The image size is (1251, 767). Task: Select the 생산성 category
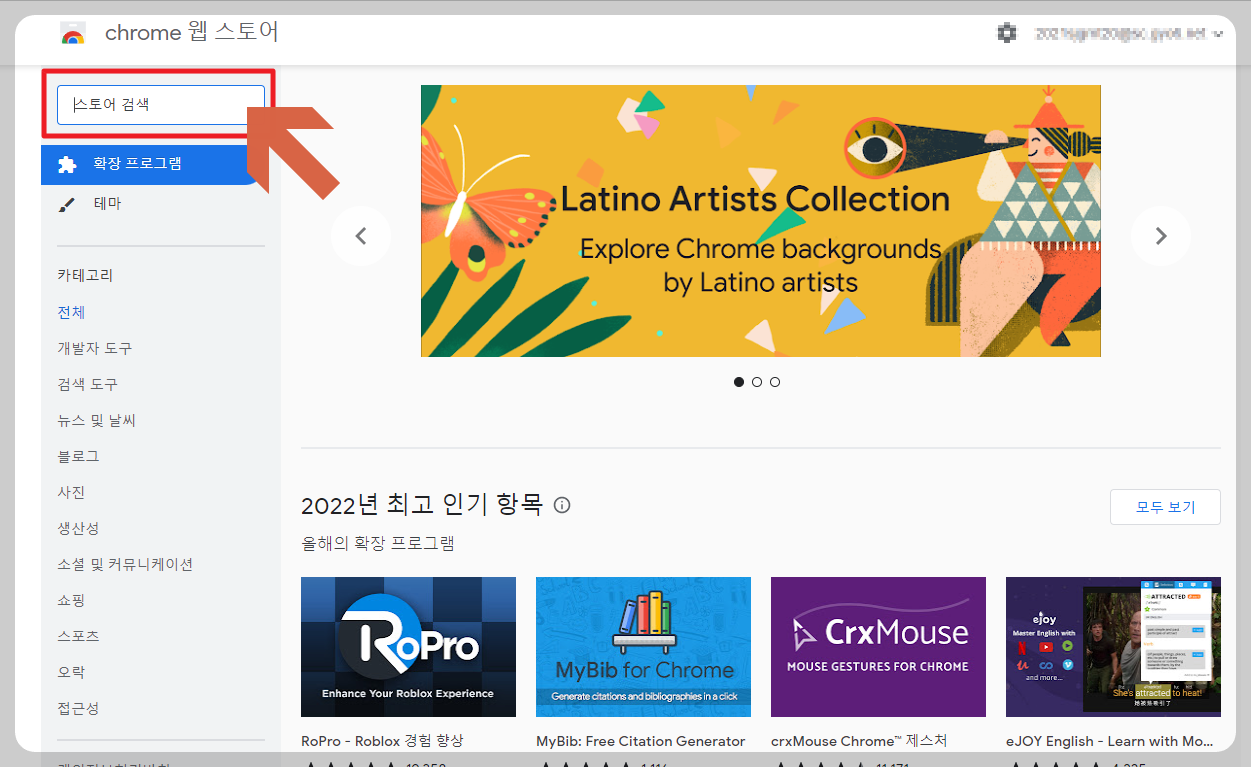pos(78,528)
